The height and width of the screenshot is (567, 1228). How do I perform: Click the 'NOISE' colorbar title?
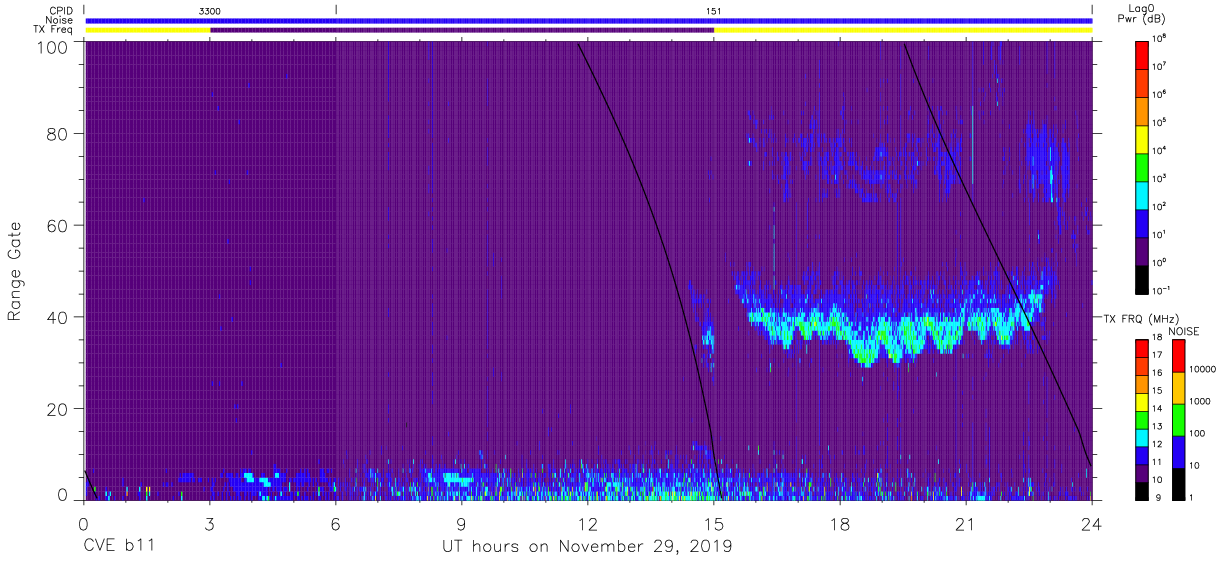1183,331
